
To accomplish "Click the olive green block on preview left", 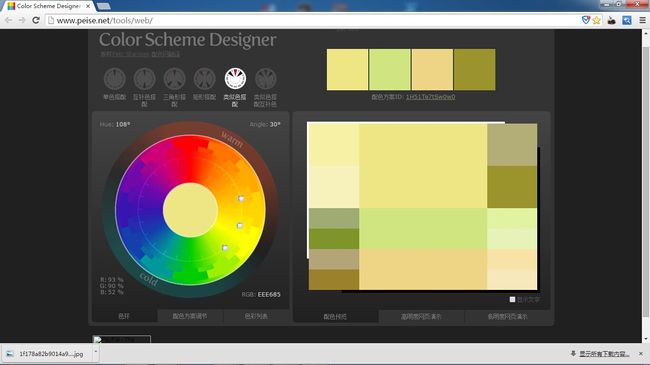I will 334,238.
